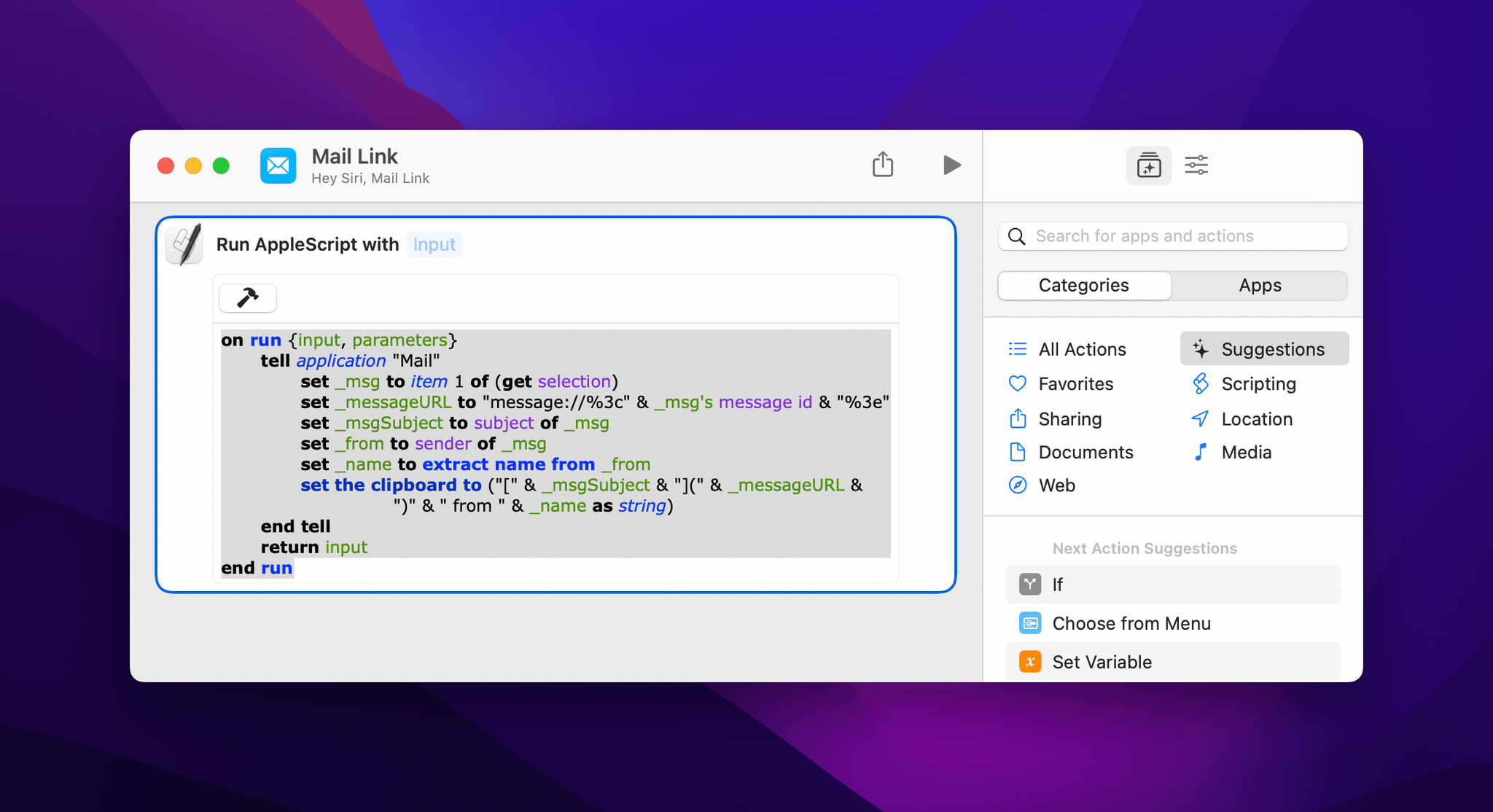Image resolution: width=1493 pixels, height=812 pixels.
Task: Toggle the Sharing category
Action: point(1072,418)
